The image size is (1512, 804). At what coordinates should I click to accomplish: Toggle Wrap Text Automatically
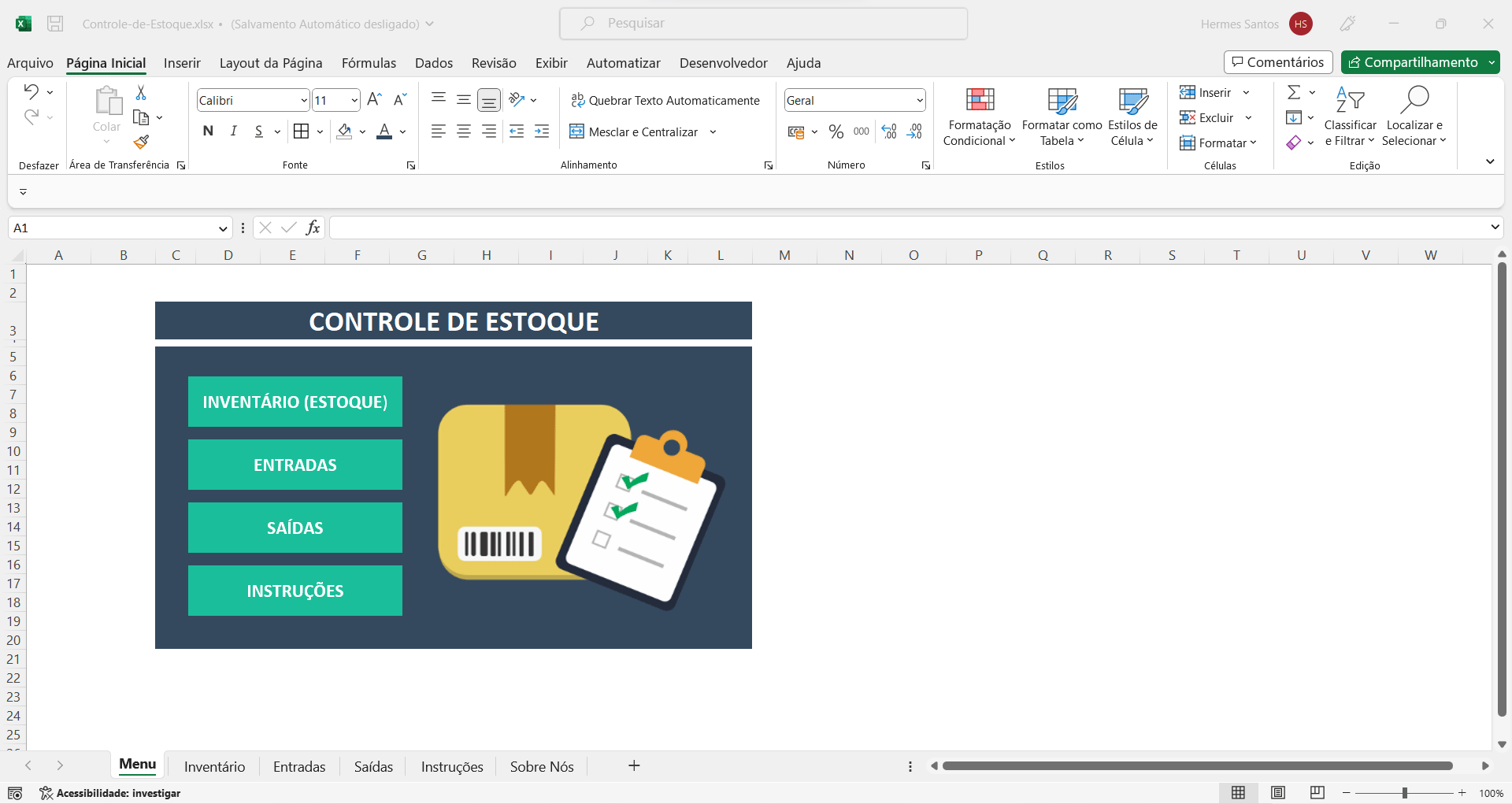665,100
